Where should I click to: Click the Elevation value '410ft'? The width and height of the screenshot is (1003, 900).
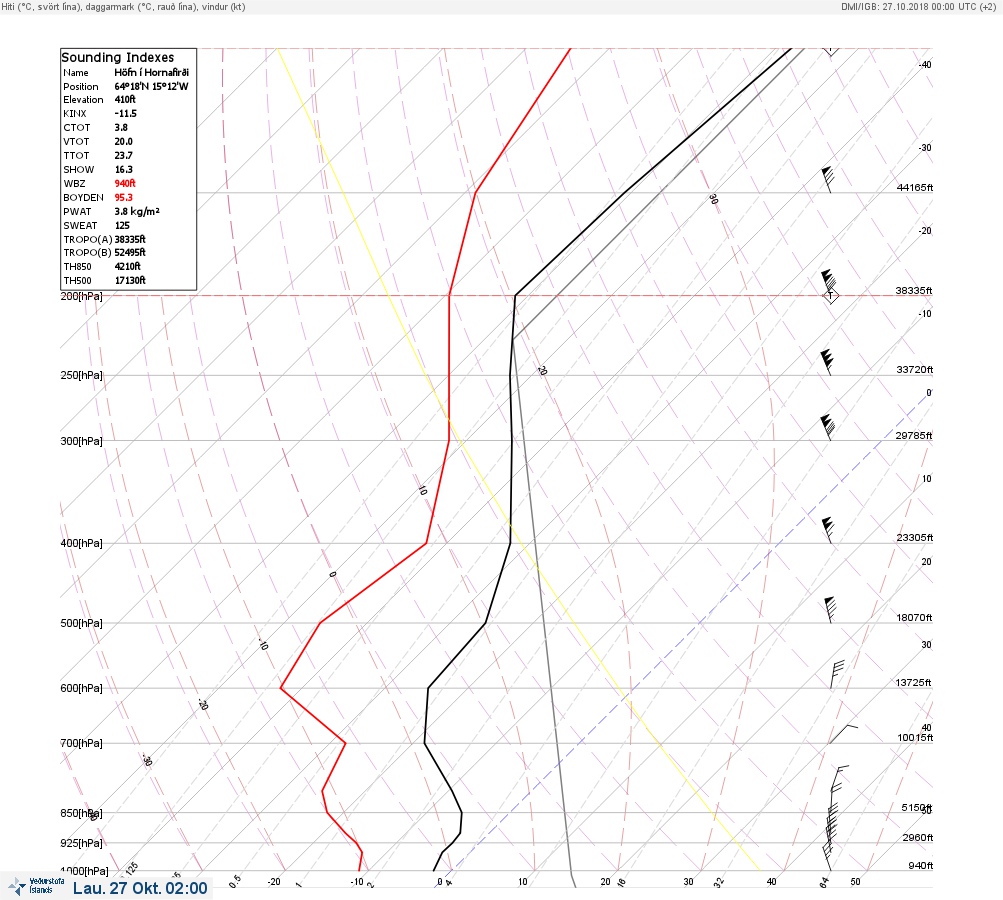(x=125, y=99)
